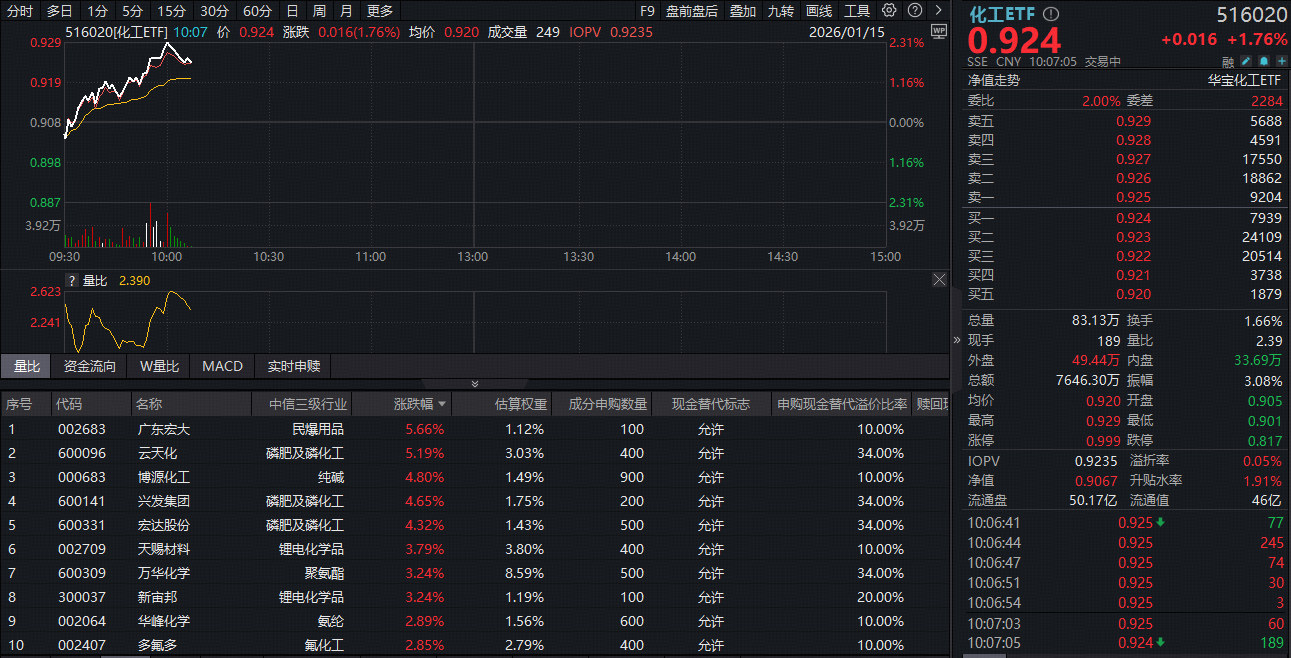1291x658 pixels.
Task: Click the question-mark icon in the 量比 panel
Action: (72, 281)
